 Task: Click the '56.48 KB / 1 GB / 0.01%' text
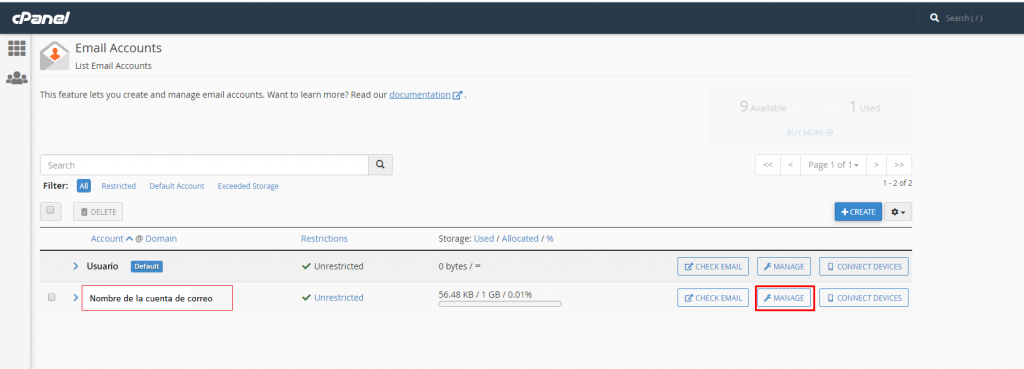click(485, 295)
